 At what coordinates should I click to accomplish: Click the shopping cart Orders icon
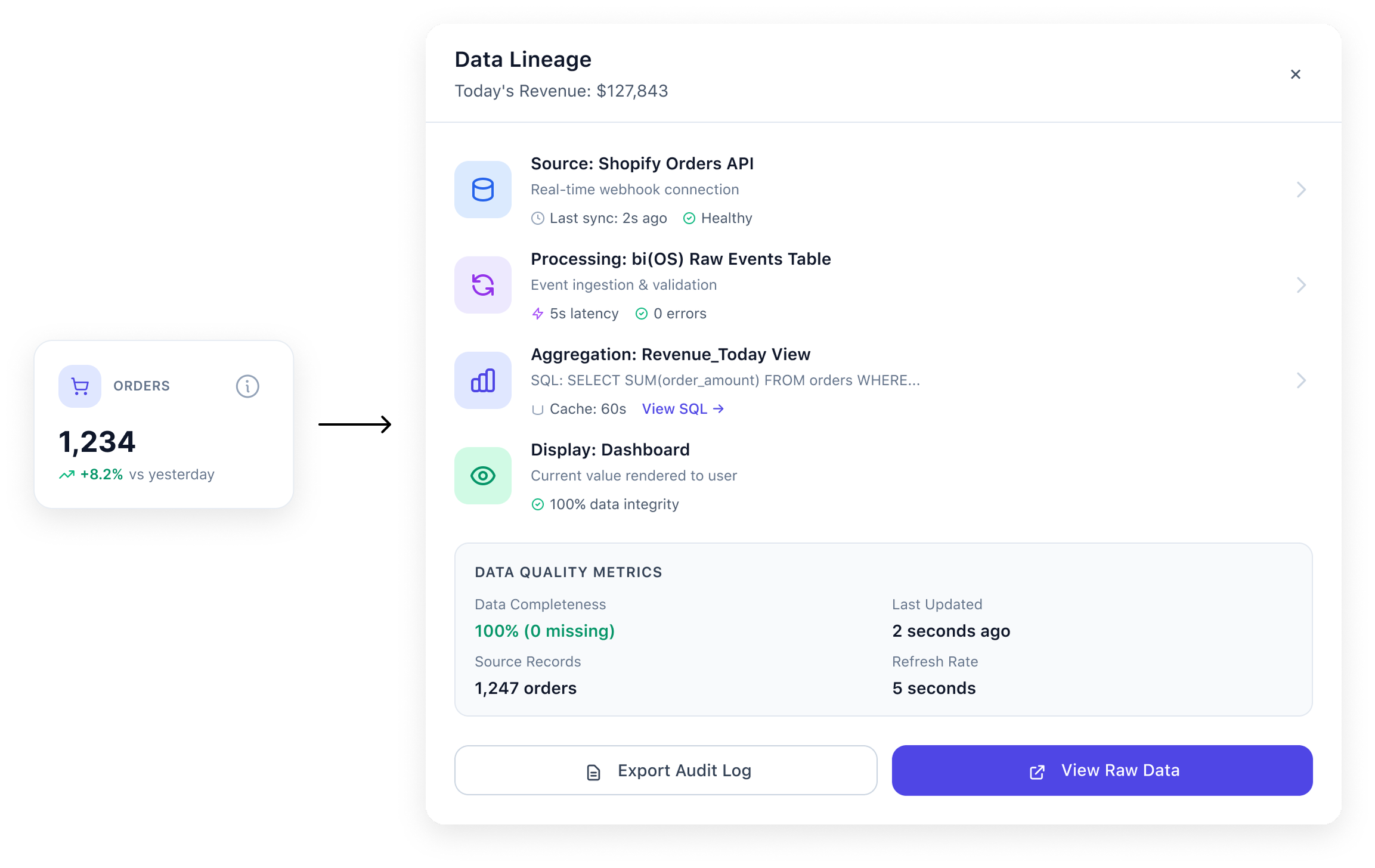point(80,386)
